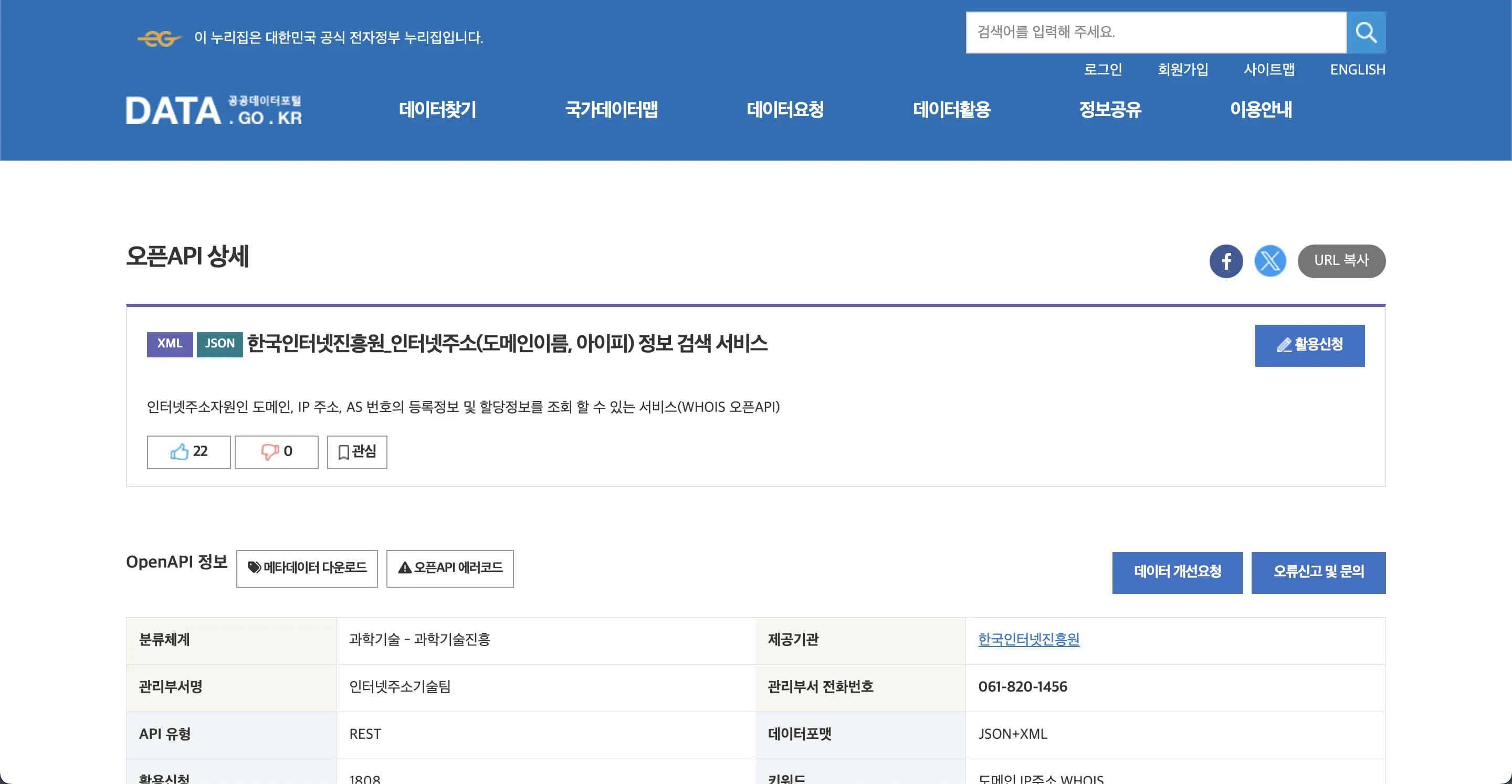The image size is (1512, 784).
Task: Open 데이터찾기 menu
Action: tap(437, 110)
